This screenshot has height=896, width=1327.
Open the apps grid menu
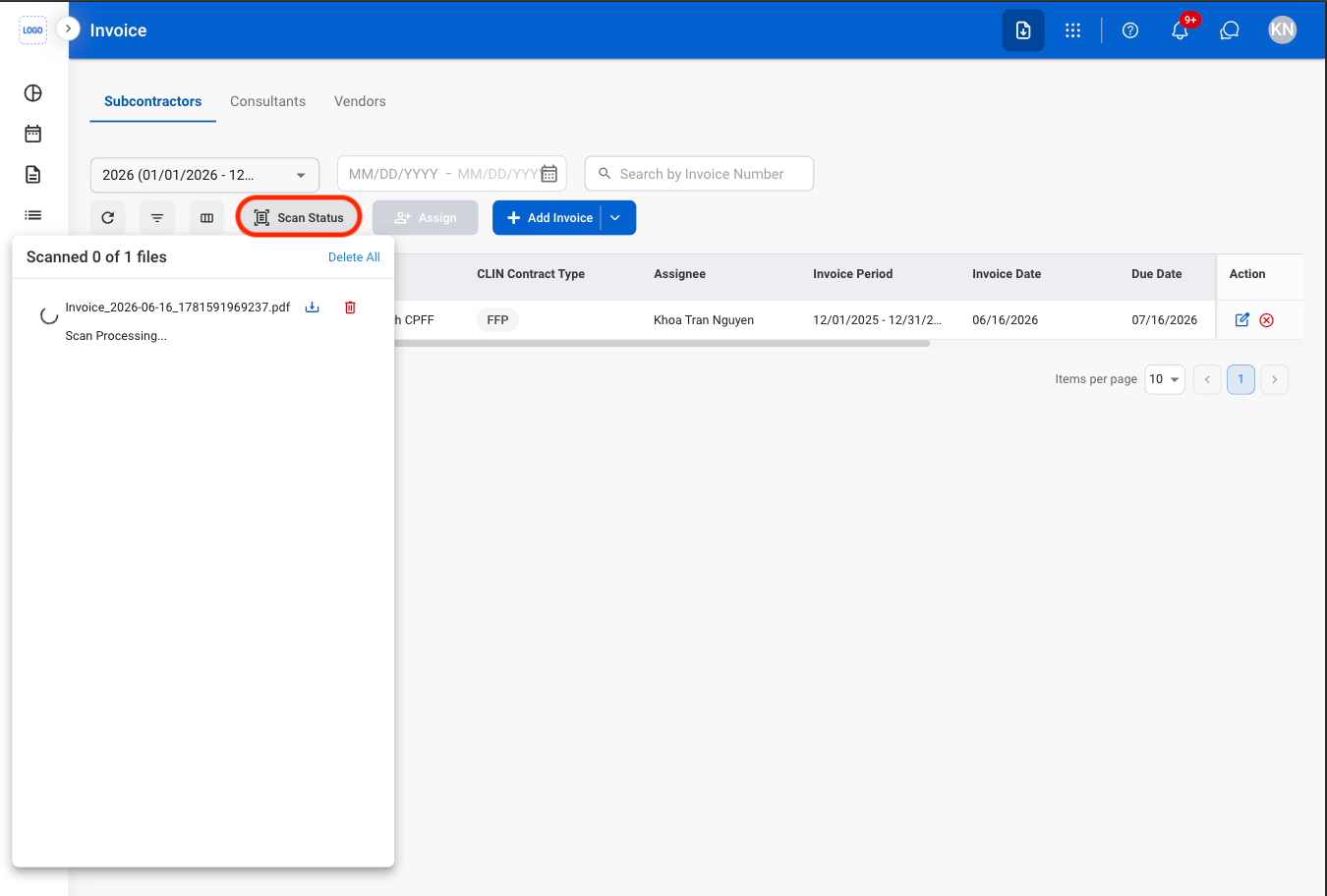1072,30
